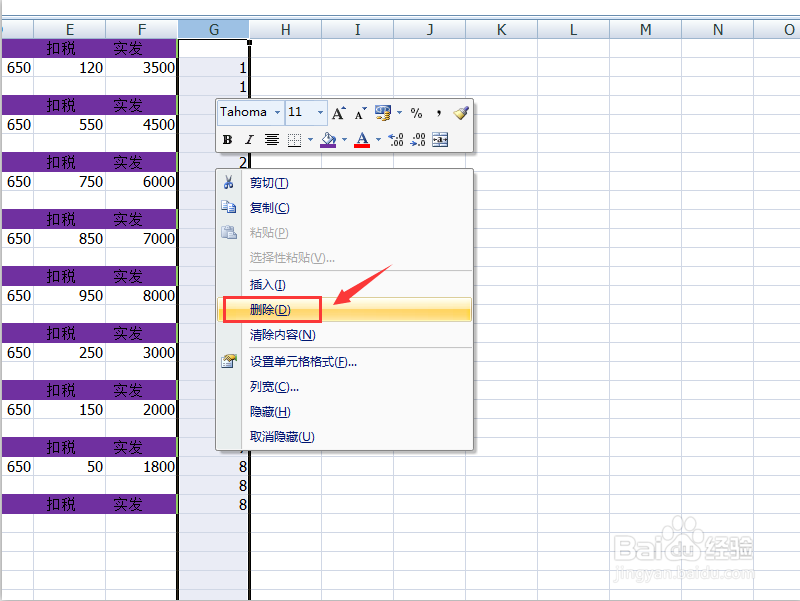This screenshot has height=601, width=800.
Task: Select column M header
Action: (645, 30)
